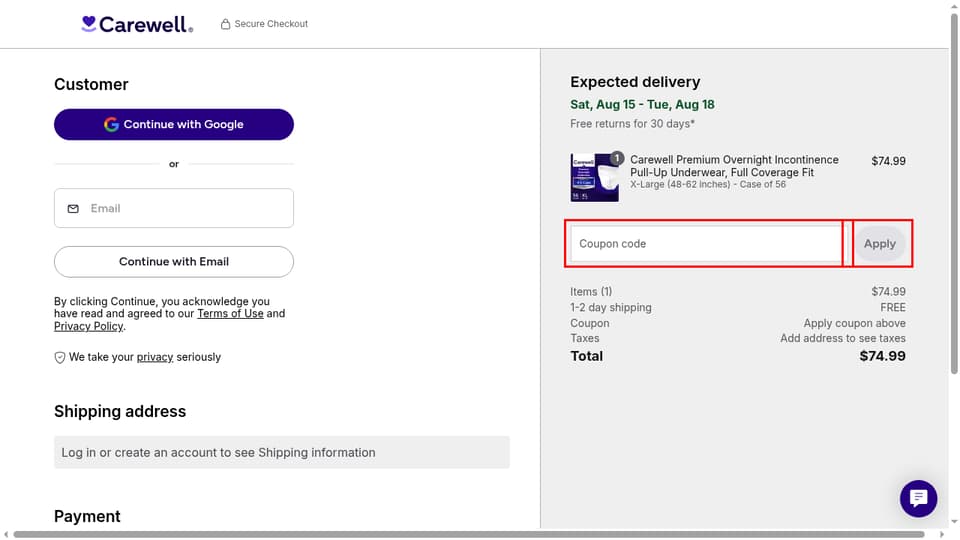Open the Privacy Policy link
Screen dimensions: 960x540
point(88,326)
